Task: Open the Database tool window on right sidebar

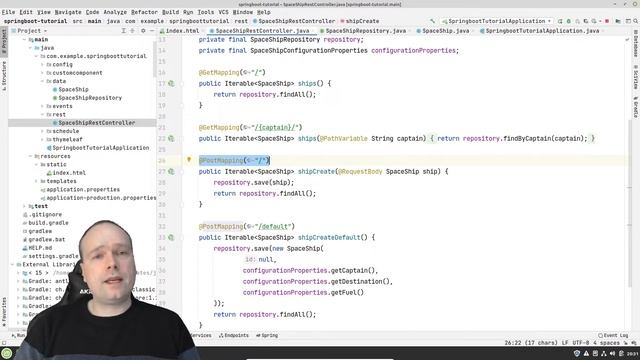Action: [x=636, y=43]
